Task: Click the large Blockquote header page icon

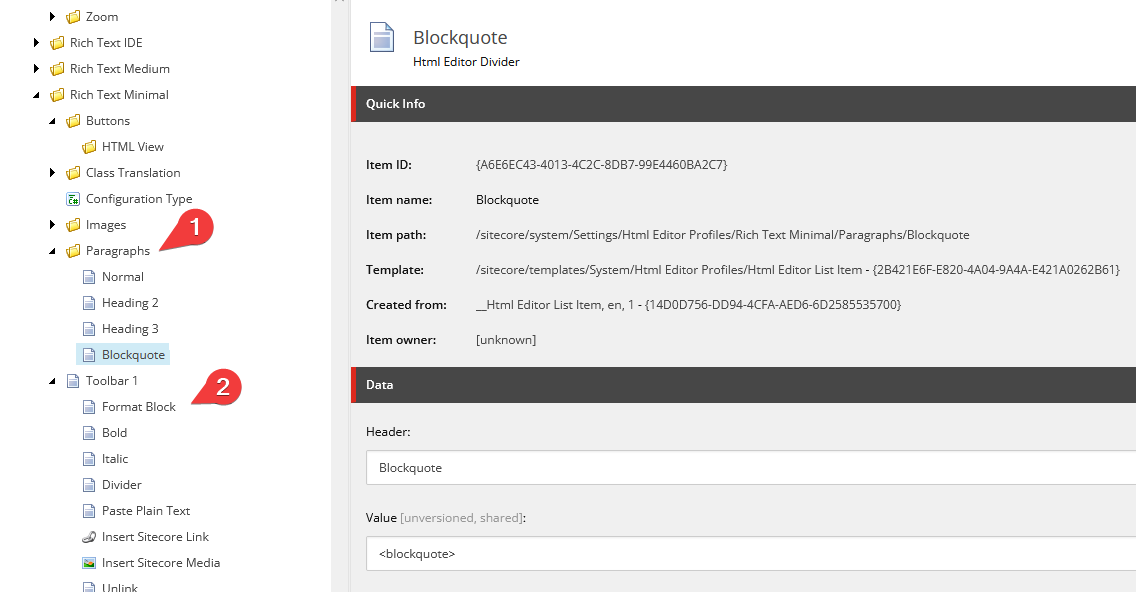Action: [382, 37]
